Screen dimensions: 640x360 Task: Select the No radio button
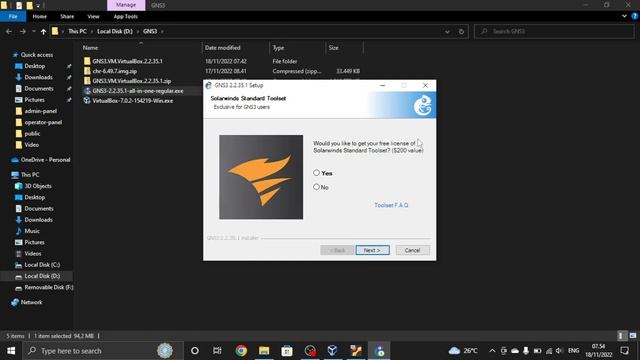(316, 187)
